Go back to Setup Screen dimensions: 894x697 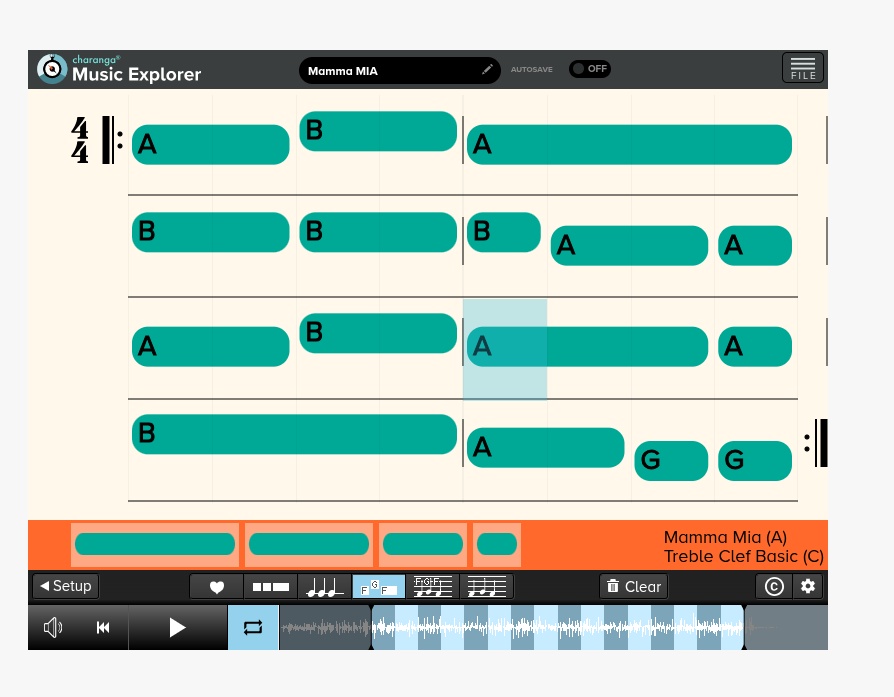click(65, 586)
